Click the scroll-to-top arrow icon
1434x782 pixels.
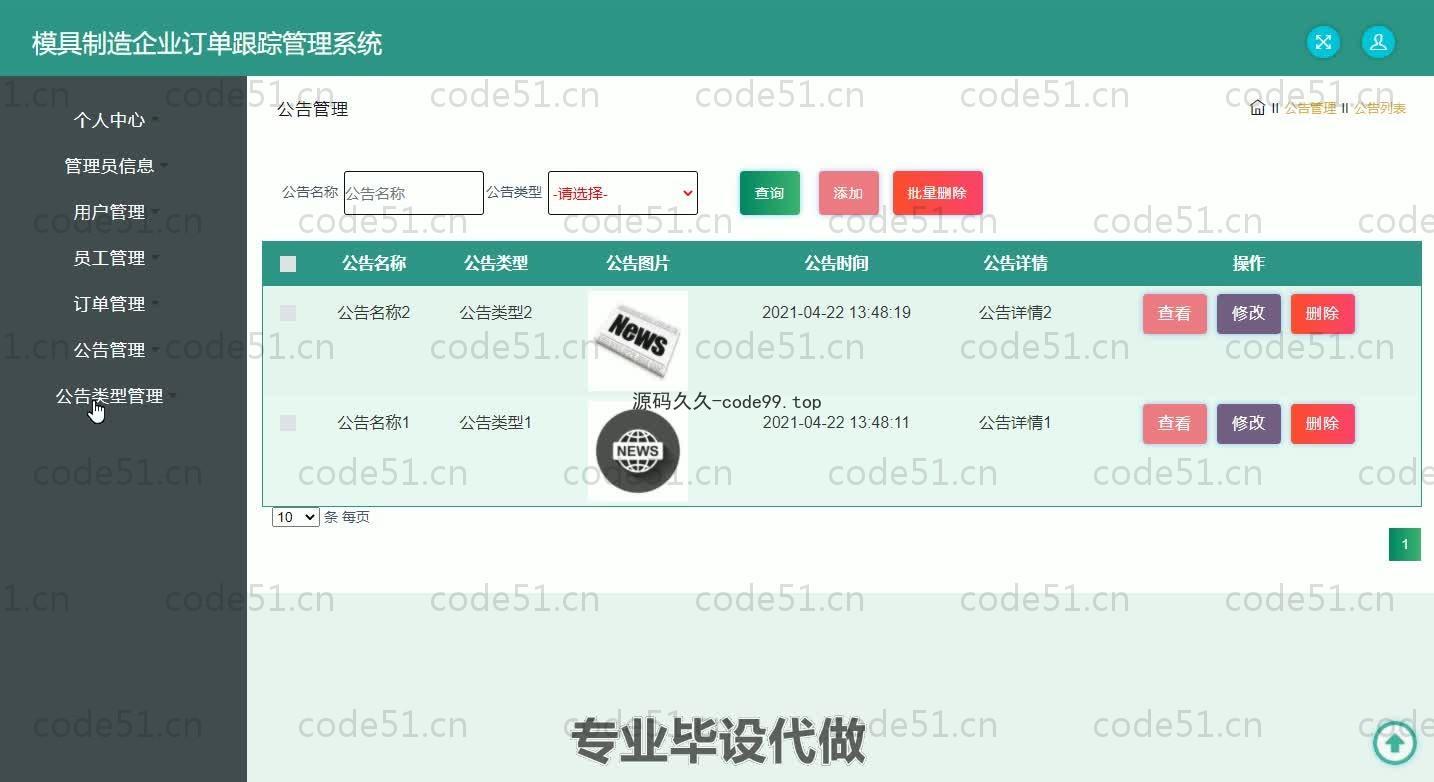tap(1395, 742)
